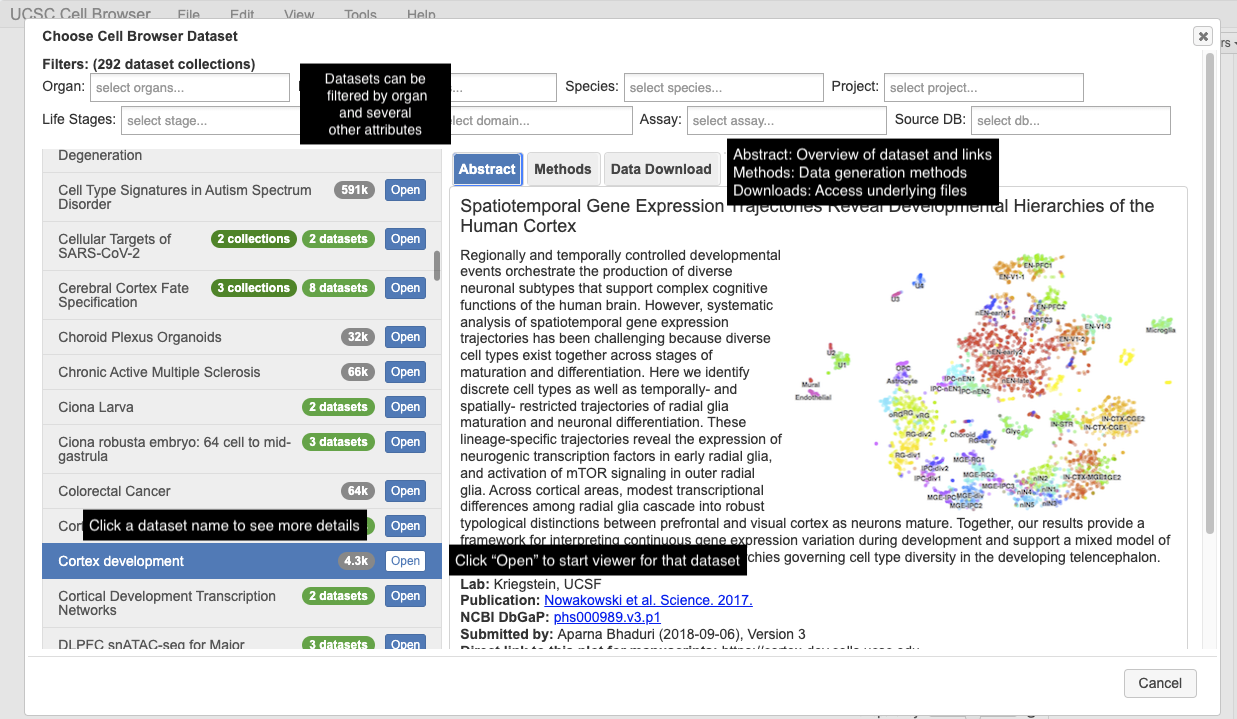Cancel the dataset selection dialog
The width and height of the screenshot is (1237, 719).
pyautogui.click(x=1160, y=683)
